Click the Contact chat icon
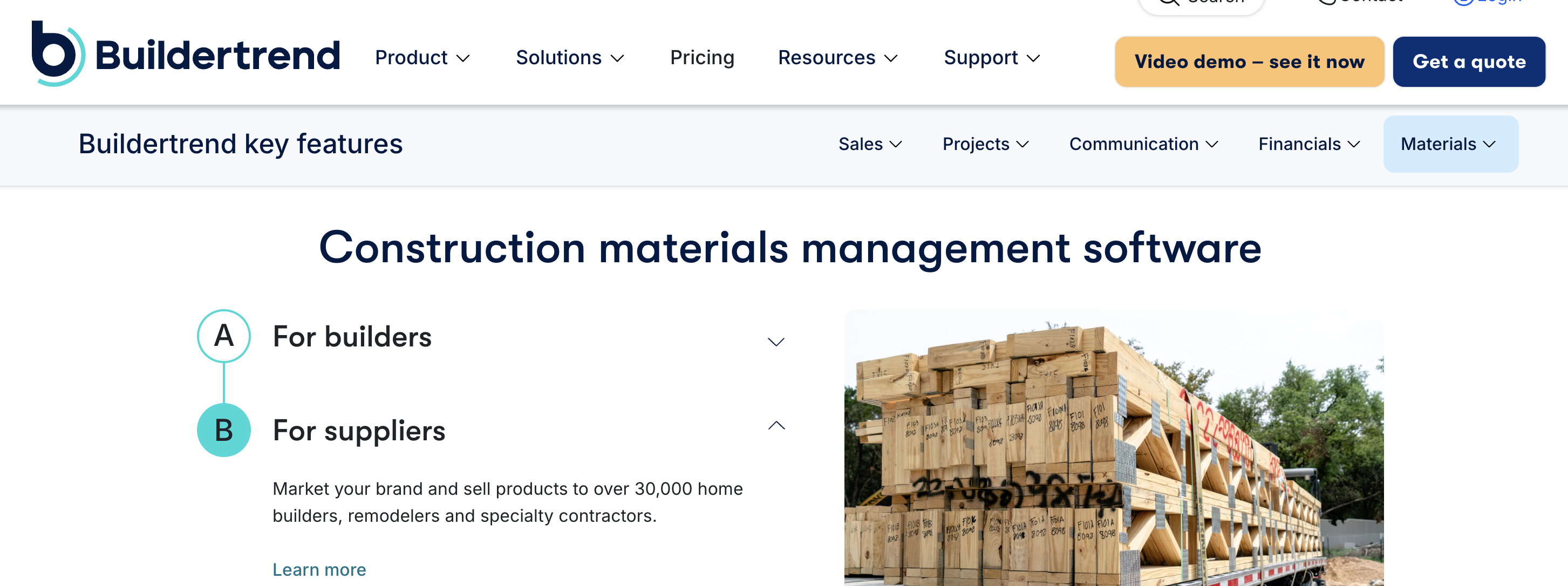 point(1327,2)
